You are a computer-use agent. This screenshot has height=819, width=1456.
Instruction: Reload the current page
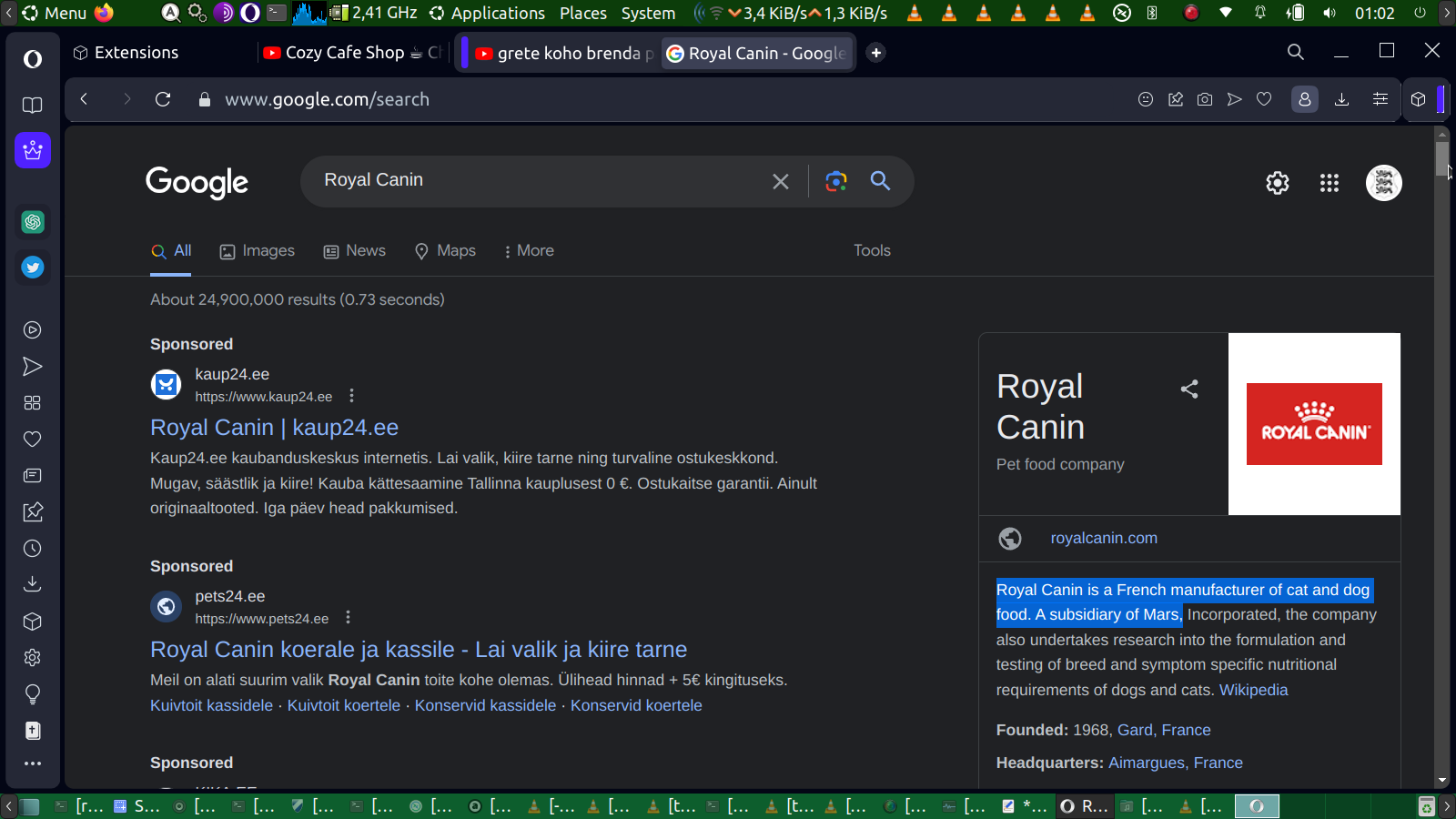[163, 99]
